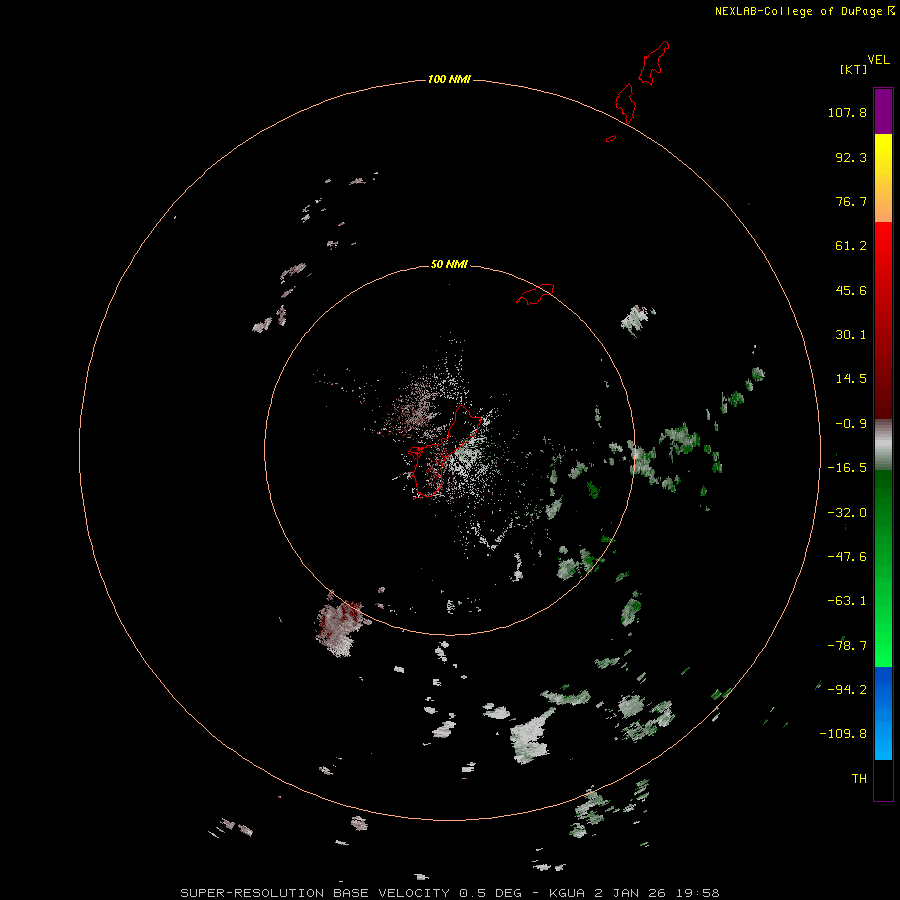Click the Rota island outline on the 50 NMI ring
The width and height of the screenshot is (900, 900).
[x=535, y=294]
